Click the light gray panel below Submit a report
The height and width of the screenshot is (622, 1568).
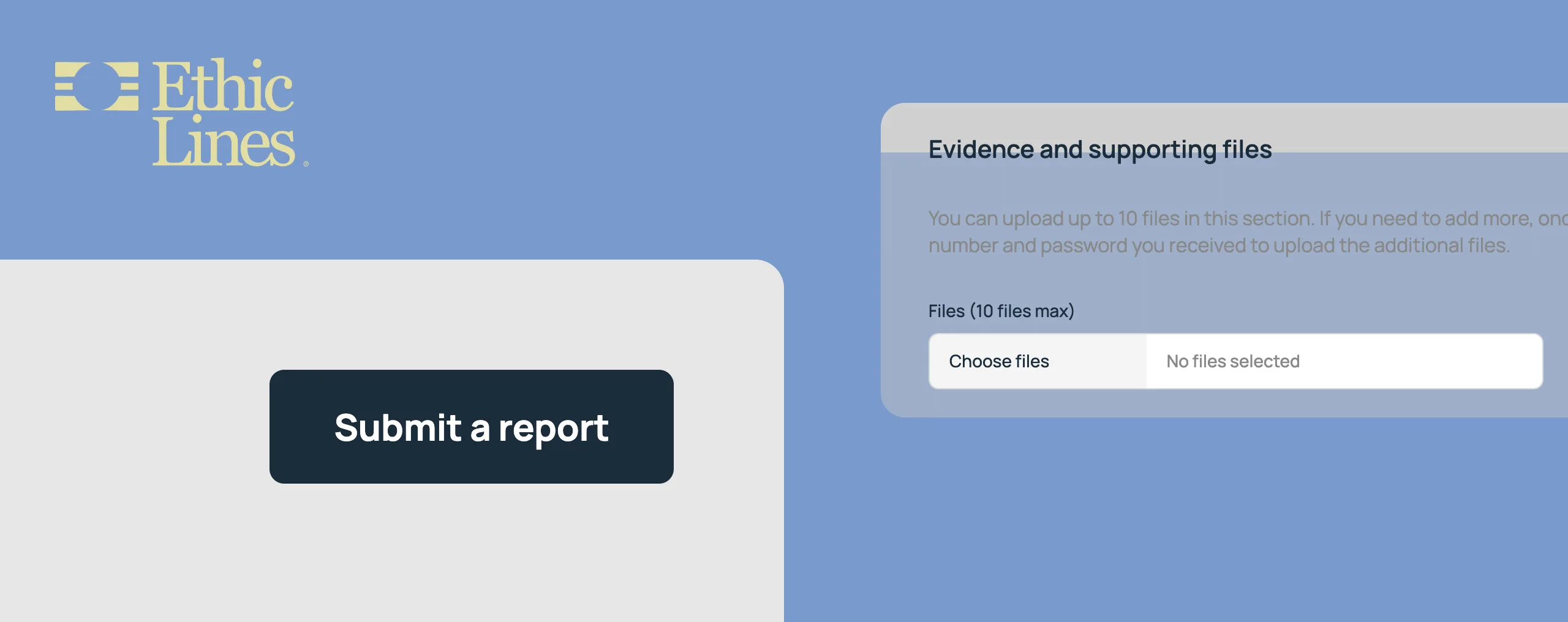click(392, 551)
